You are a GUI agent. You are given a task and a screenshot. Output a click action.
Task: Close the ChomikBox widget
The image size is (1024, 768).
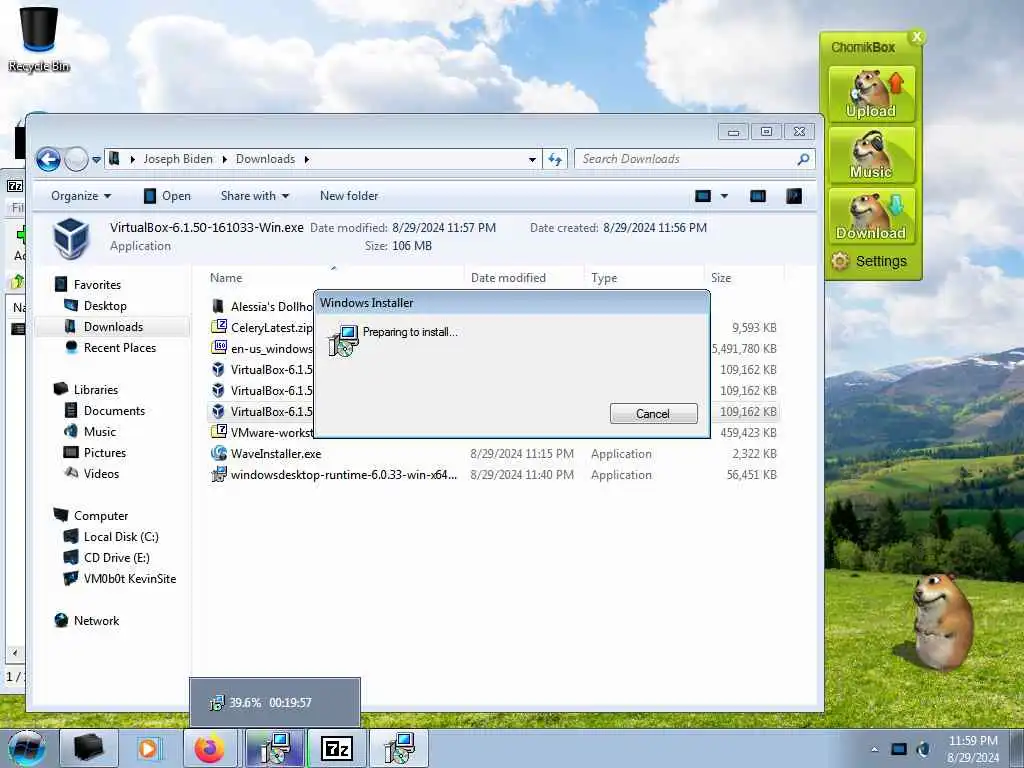click(917, 37)
